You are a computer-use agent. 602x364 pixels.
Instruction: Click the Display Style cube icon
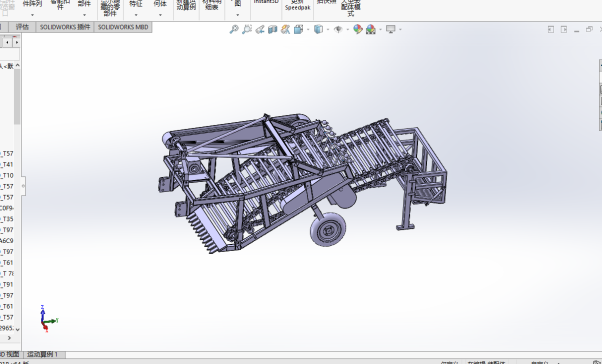pos(318,29)
